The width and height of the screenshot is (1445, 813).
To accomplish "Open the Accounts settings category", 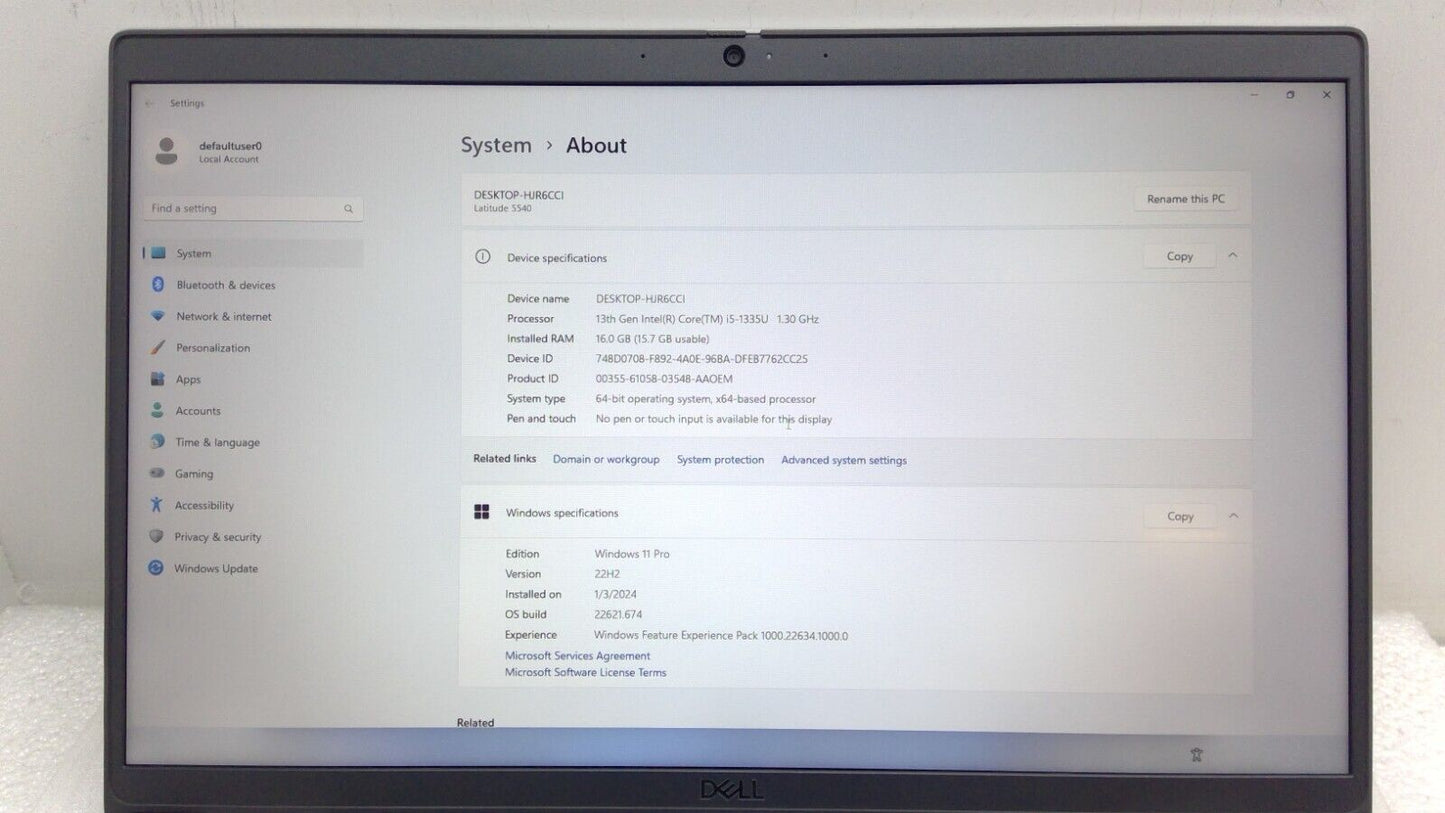I will (253, 410).
